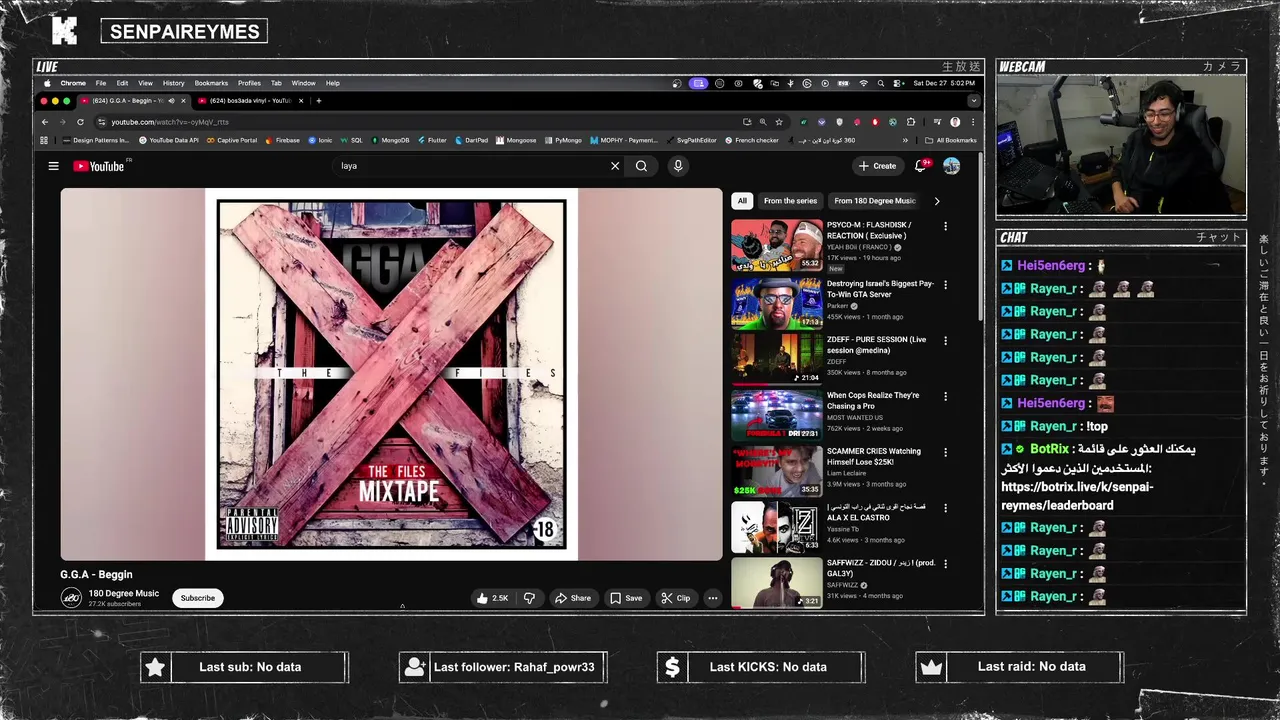Open YouTube notifications bell
The height and width of the screenshot is (720, 1280).
[921, 166]
